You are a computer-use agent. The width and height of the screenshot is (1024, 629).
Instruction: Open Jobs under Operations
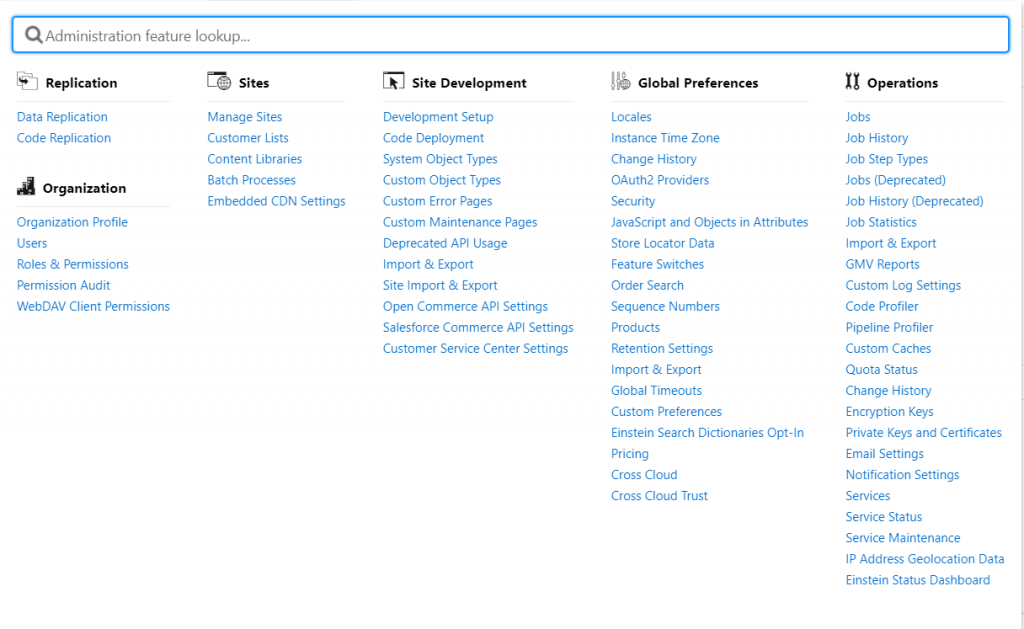[858, 117]
